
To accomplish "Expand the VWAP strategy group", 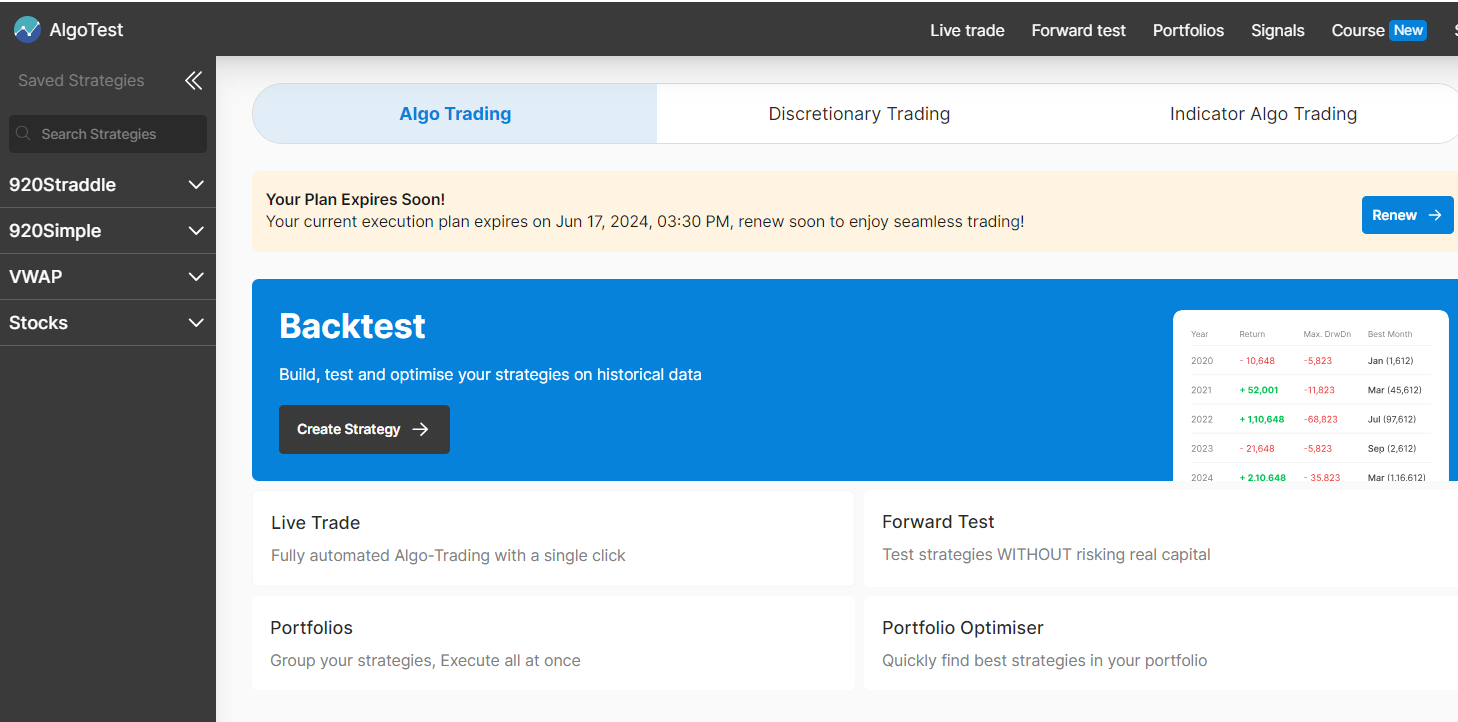I will pos(196,277).
